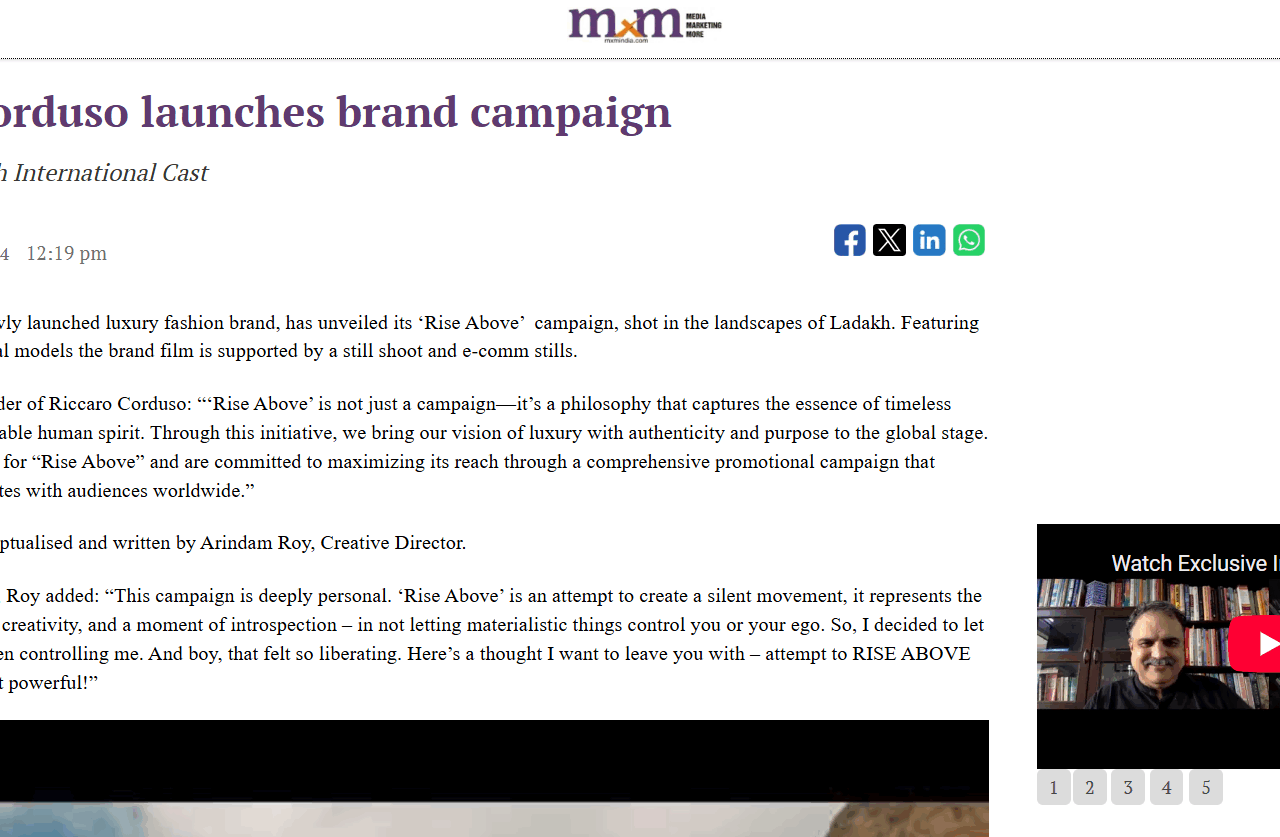
Task: Share article via LinkedIn icon
Action: click(929, 240)
